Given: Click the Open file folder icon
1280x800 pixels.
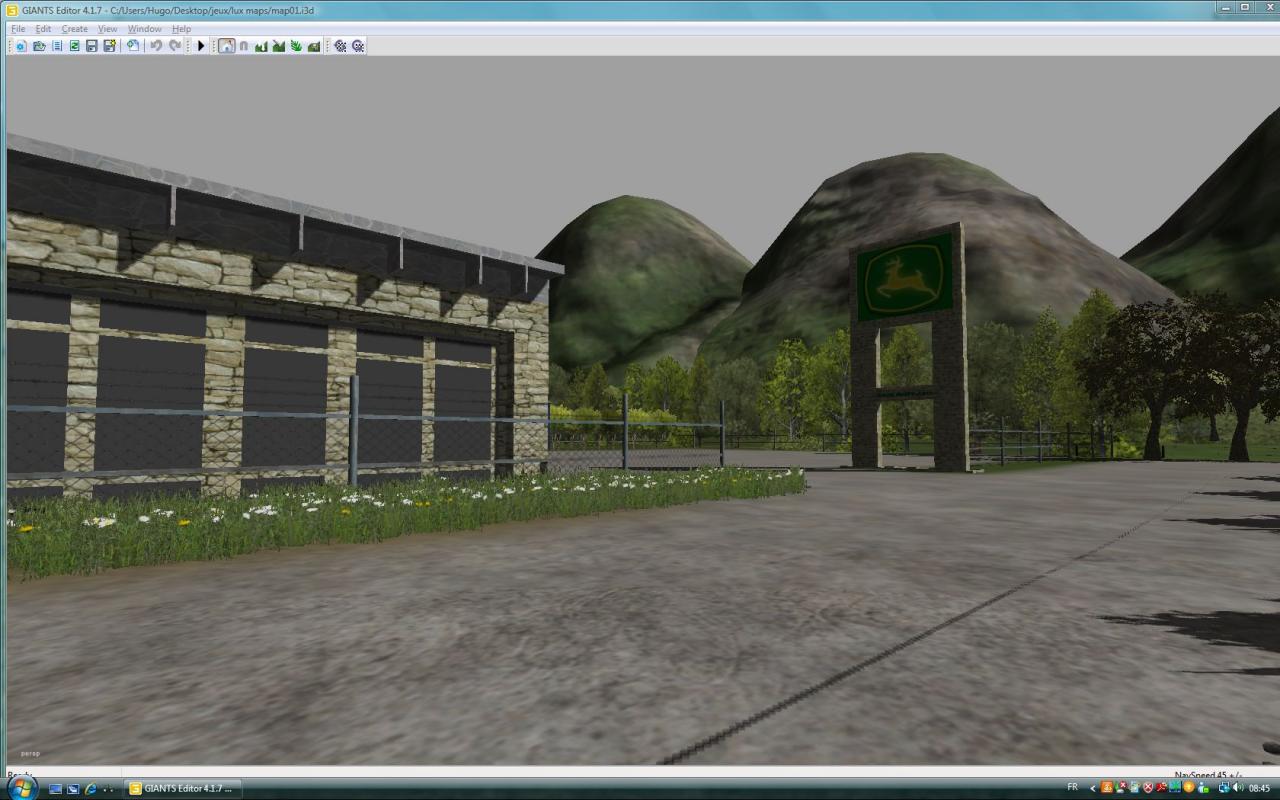Looking at the screenshot, I should point(39,46).
